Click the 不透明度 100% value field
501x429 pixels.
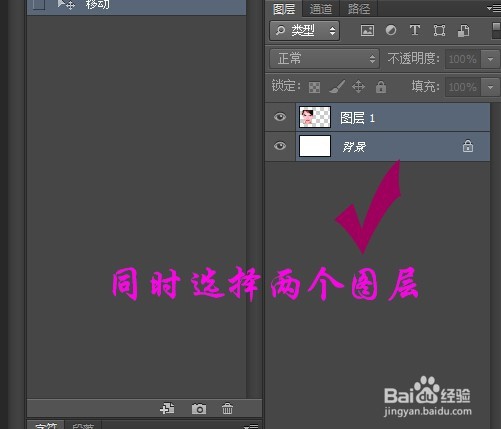point(463,59)
